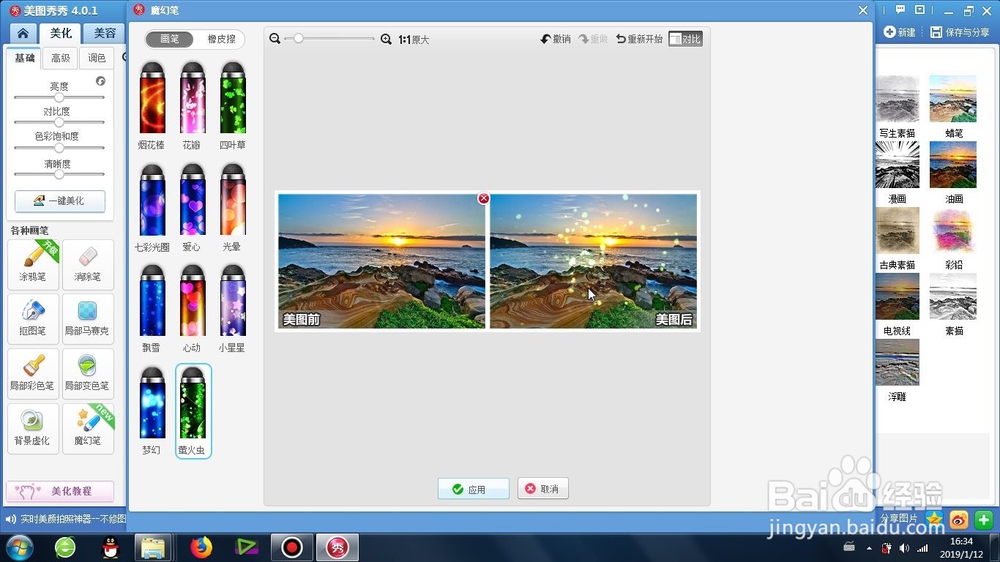Set zoom to 1:1 原大

[414, 40]
